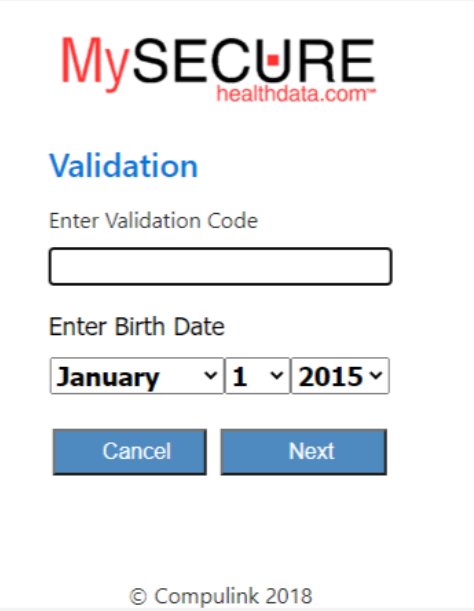This screenshot has height=611, width=474.
Task: Click the Cancel button
Action: coord(129,452)
